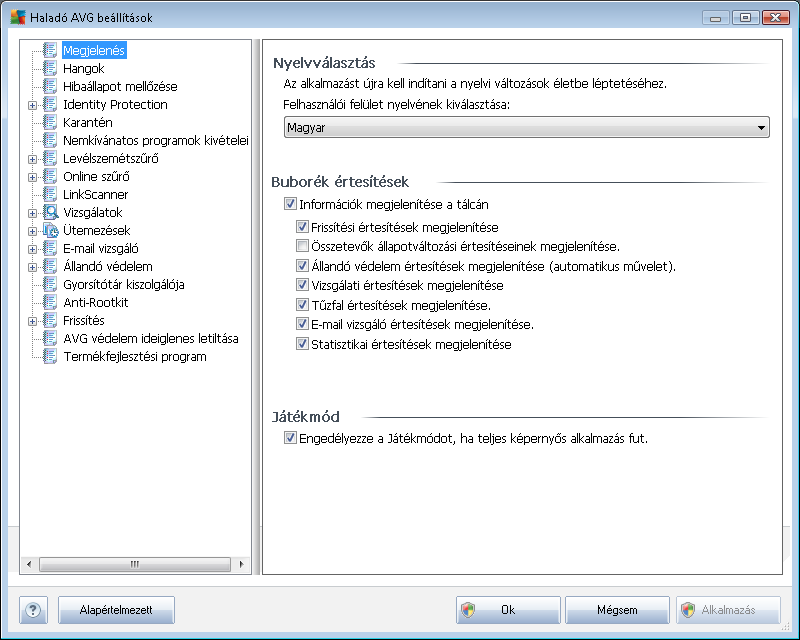This screenshot has height=640, width=800.
Task: Expand the Állandó védelem tree node
Action: pyautogui.click(x=32, y=267)
